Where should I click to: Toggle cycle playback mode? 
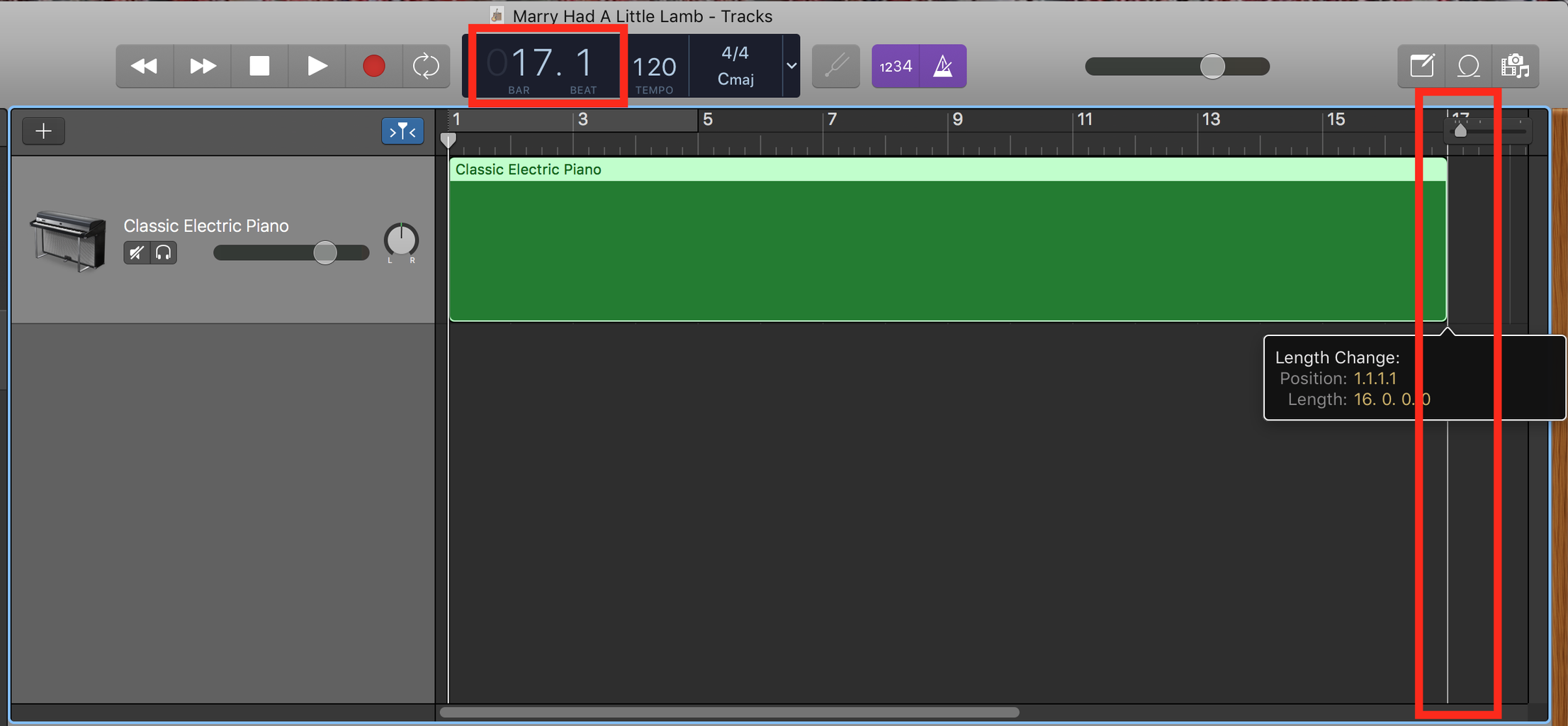[426, 66]
